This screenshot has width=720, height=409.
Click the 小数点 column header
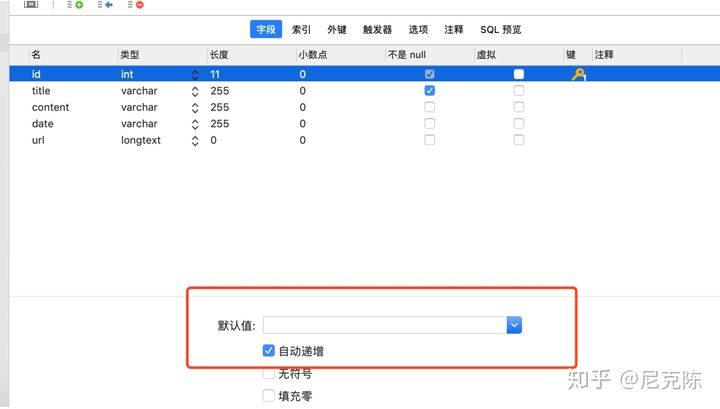(313, 55)
